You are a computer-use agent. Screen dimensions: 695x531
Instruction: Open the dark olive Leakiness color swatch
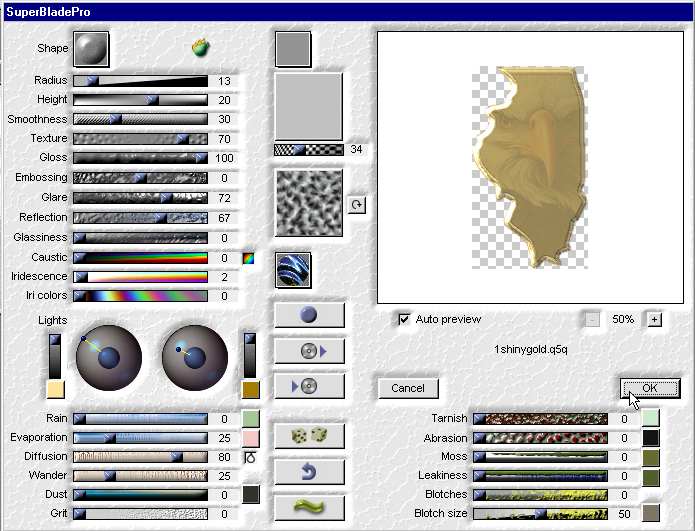(x=651, y=477)
